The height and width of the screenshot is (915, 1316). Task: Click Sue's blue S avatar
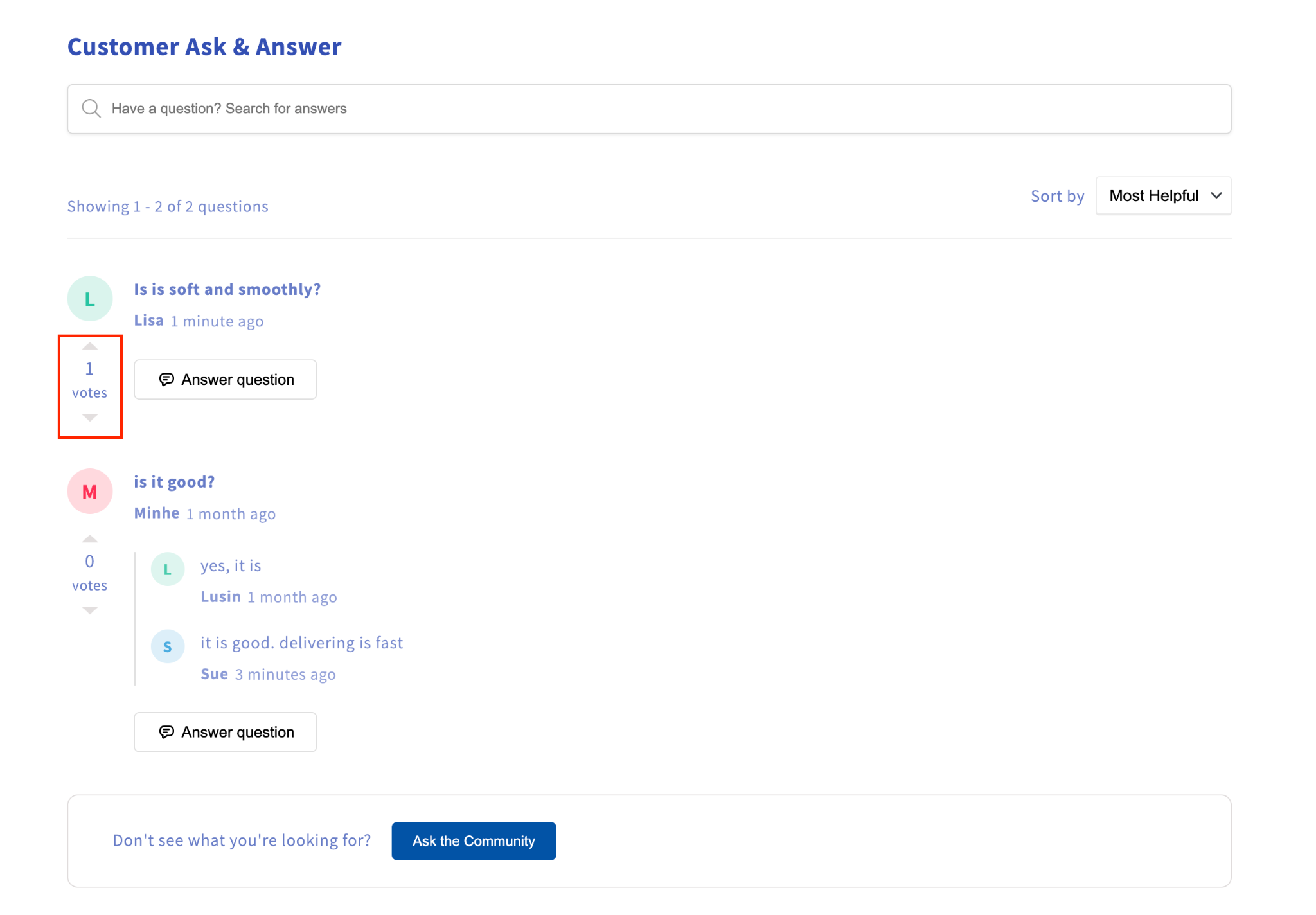click(168, 646)
